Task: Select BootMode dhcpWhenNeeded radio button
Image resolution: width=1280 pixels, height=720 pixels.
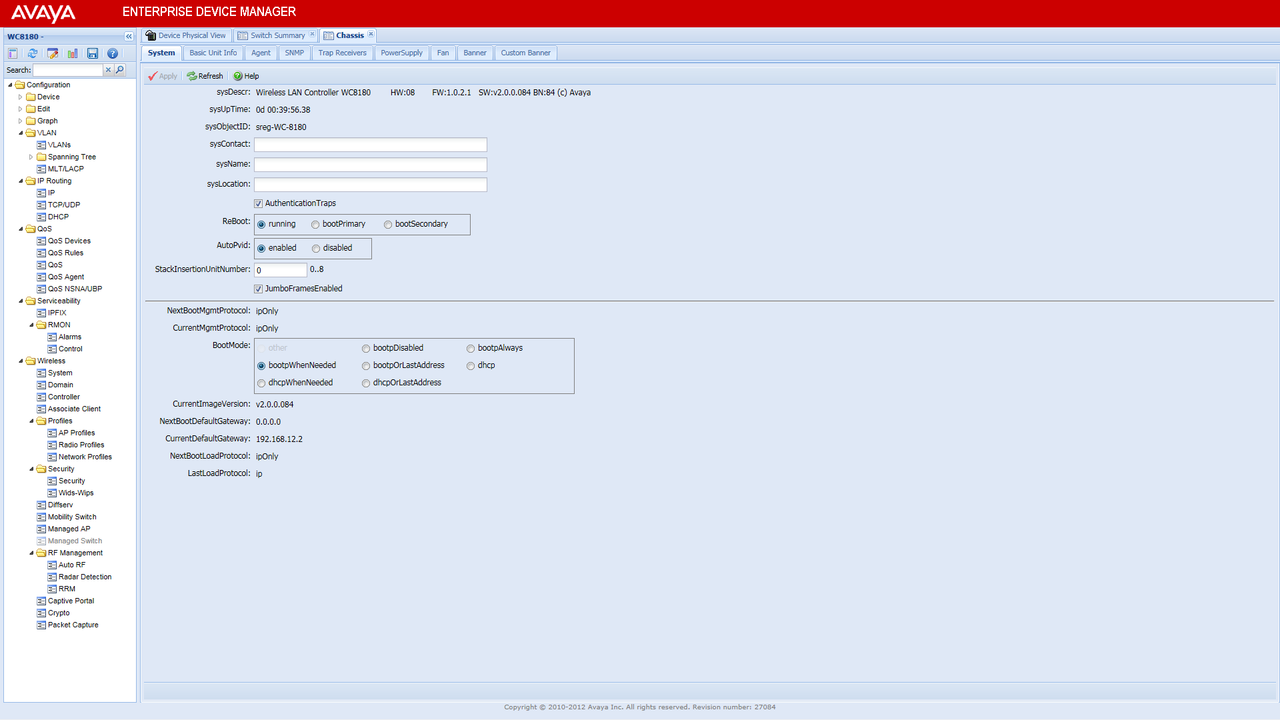Action: coord(262,383)
